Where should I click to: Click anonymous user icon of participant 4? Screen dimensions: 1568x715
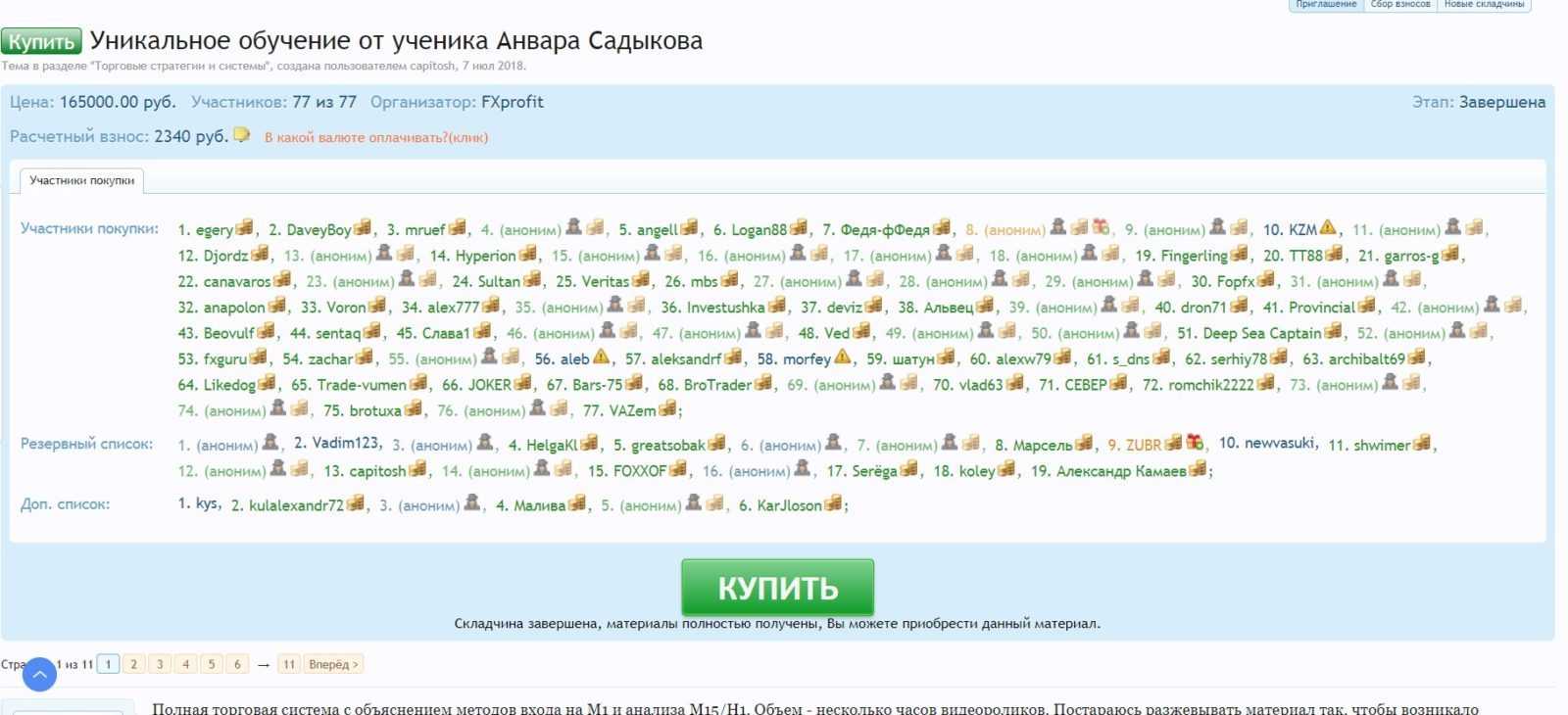click(x=574, y=227)
